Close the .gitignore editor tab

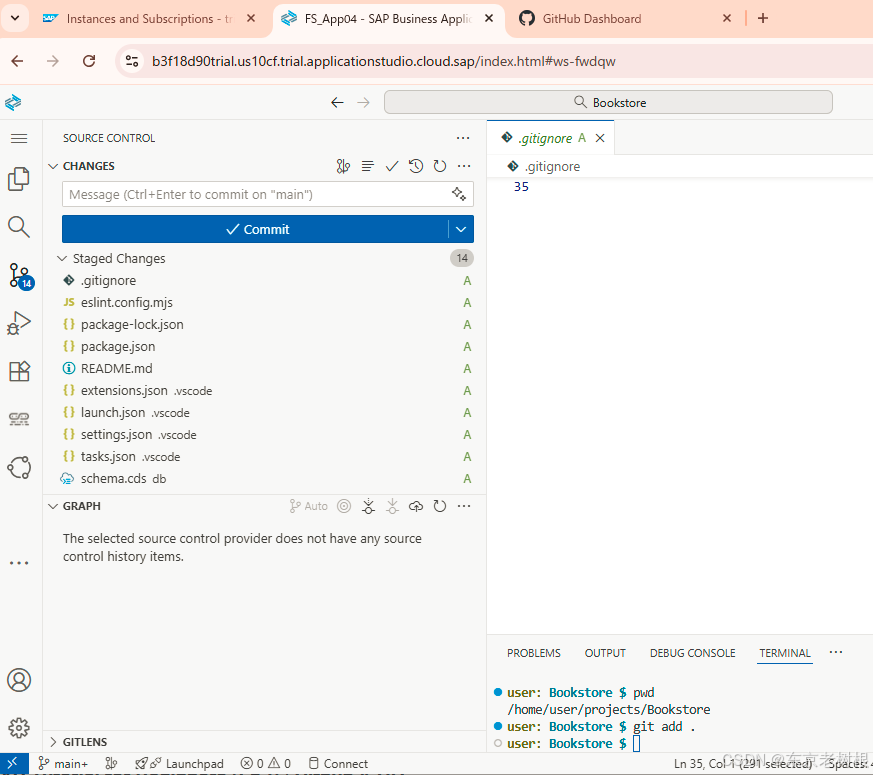[600, 138]
